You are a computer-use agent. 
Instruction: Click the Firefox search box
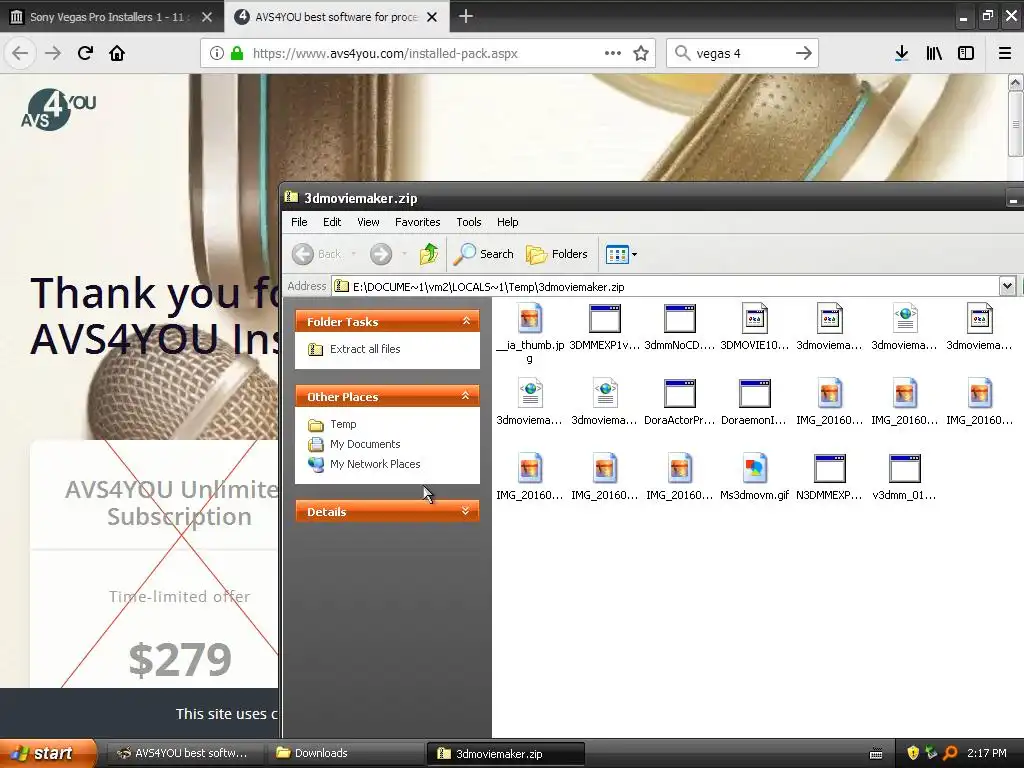[742, 54]
